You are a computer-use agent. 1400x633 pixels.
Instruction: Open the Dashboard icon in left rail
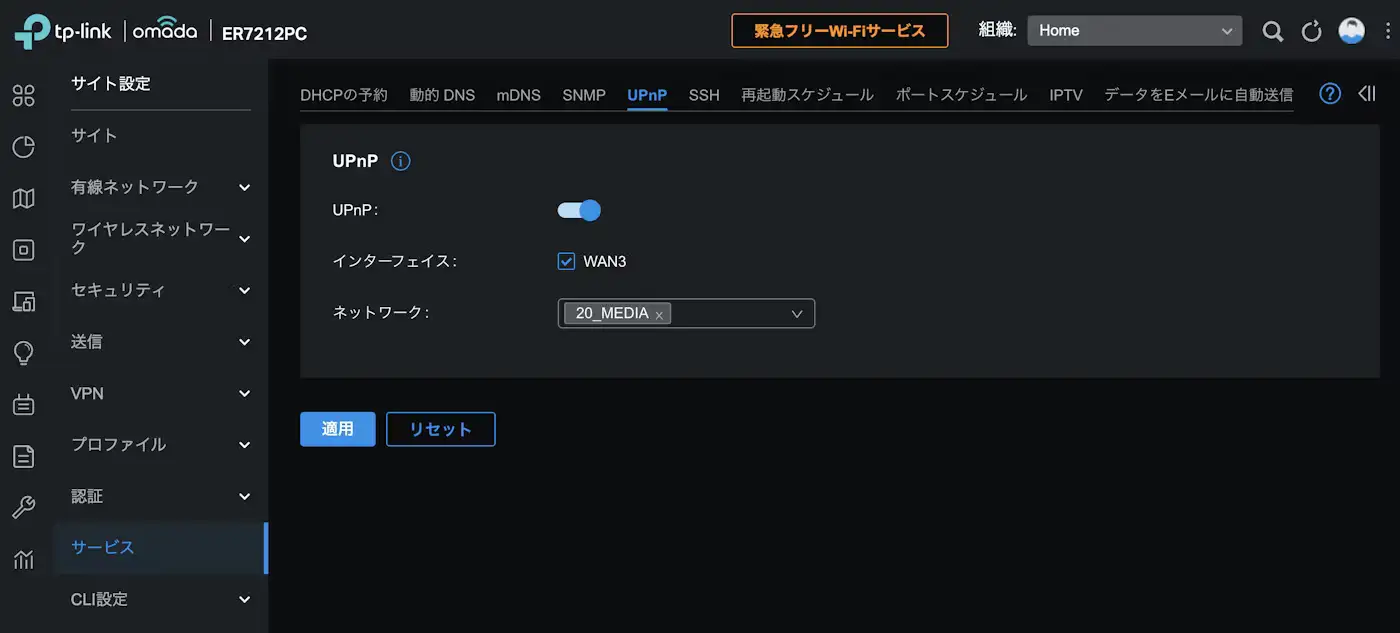point(23,96)
